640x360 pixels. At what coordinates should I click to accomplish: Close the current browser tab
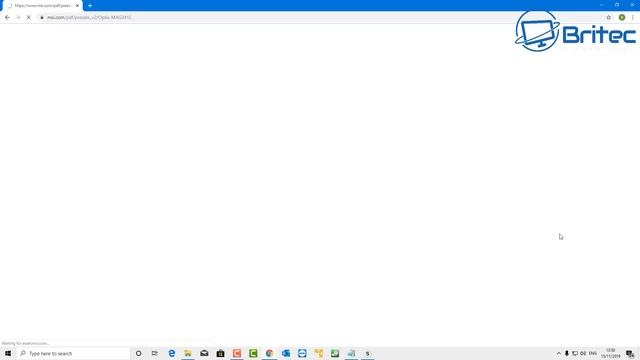click(x=77, y=6)
